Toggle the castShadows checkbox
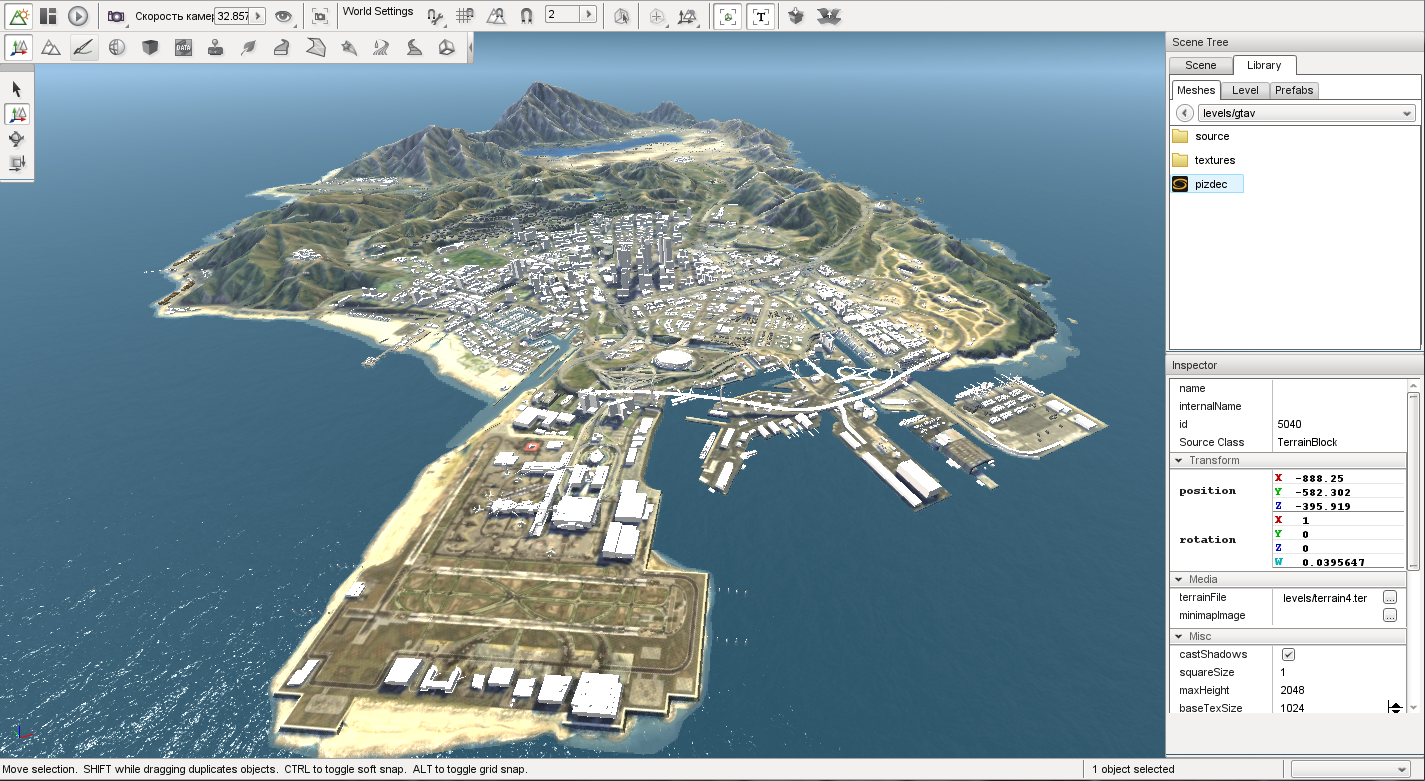The height and width of the screenshot is (781, 1425). [x=1288, y=654]
